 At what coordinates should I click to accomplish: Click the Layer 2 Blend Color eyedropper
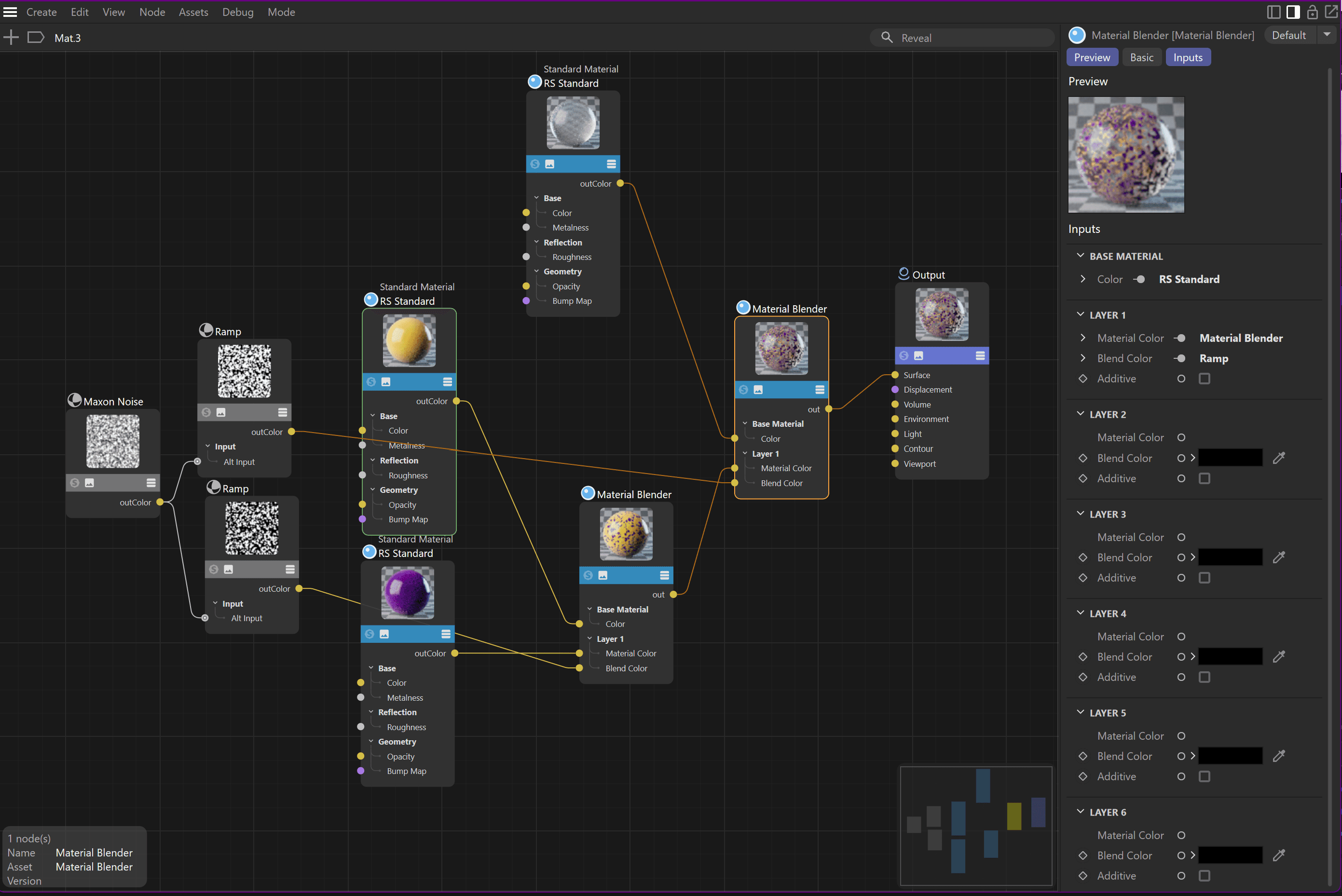click(1278, 458)
